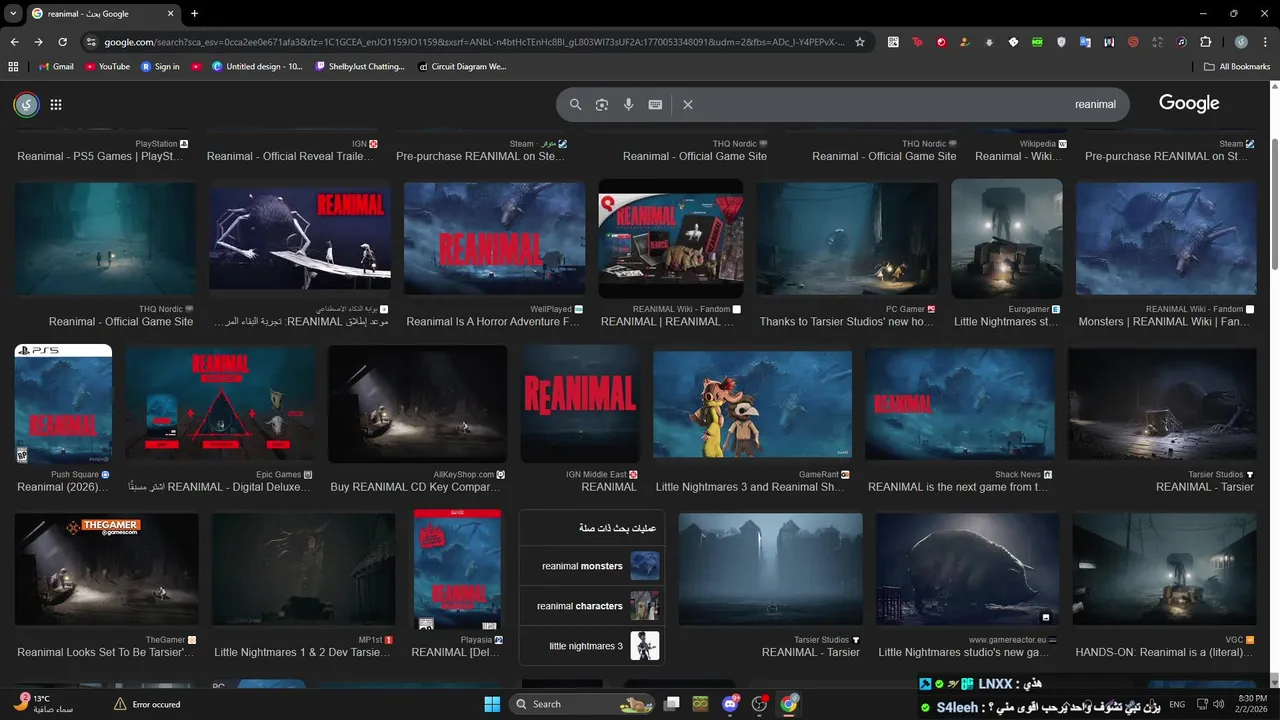Open Chrome profile avatar in toolbar
The width and height of the screenshot is (1280, 720).
pyautogui.click(x=1241, y=42)
